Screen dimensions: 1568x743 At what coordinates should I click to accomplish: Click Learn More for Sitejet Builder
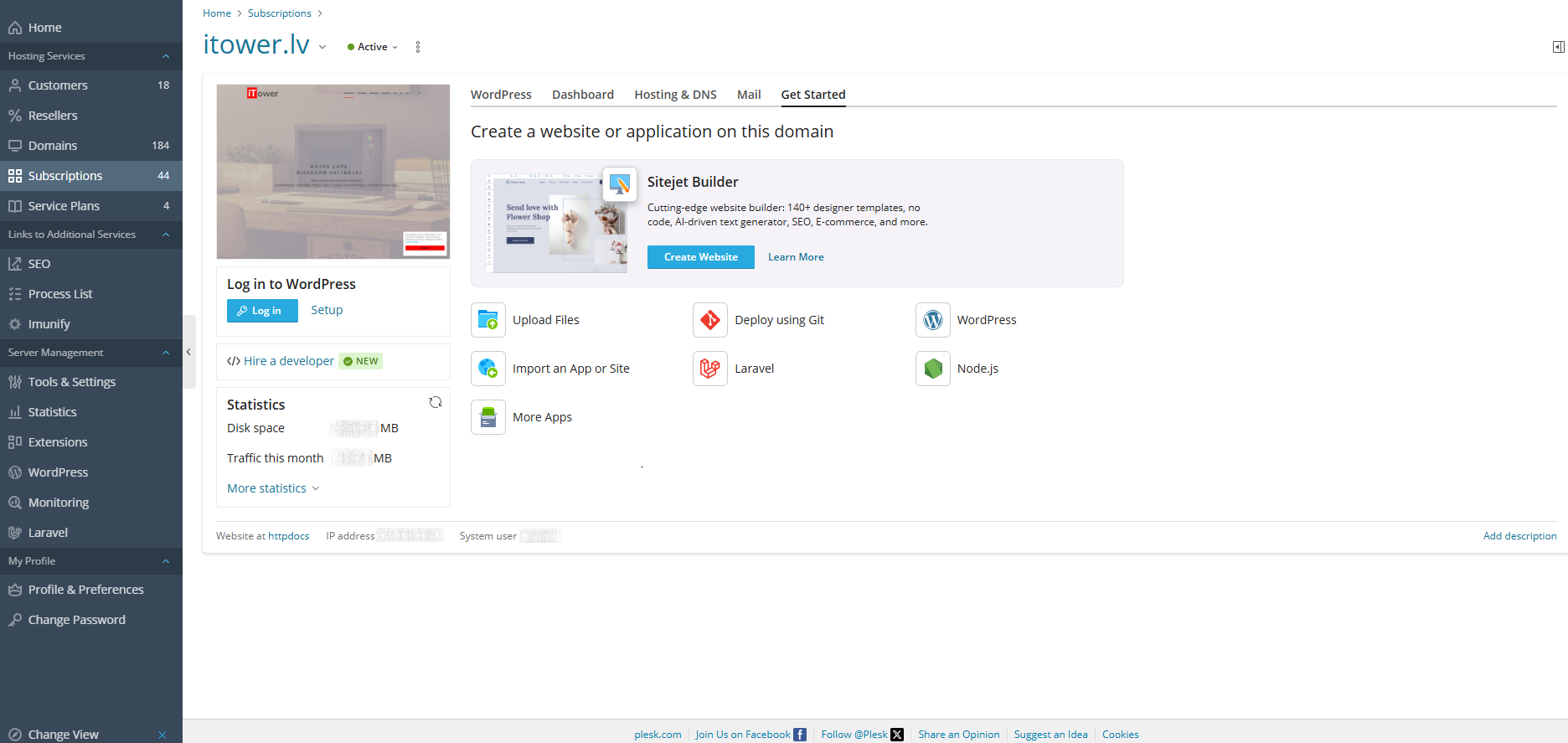796,257
